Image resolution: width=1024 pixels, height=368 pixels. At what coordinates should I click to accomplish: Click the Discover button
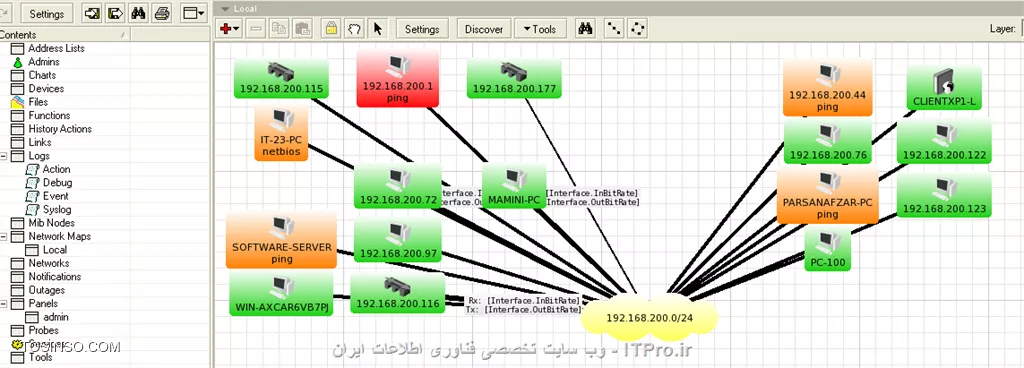tap(484, 29)
